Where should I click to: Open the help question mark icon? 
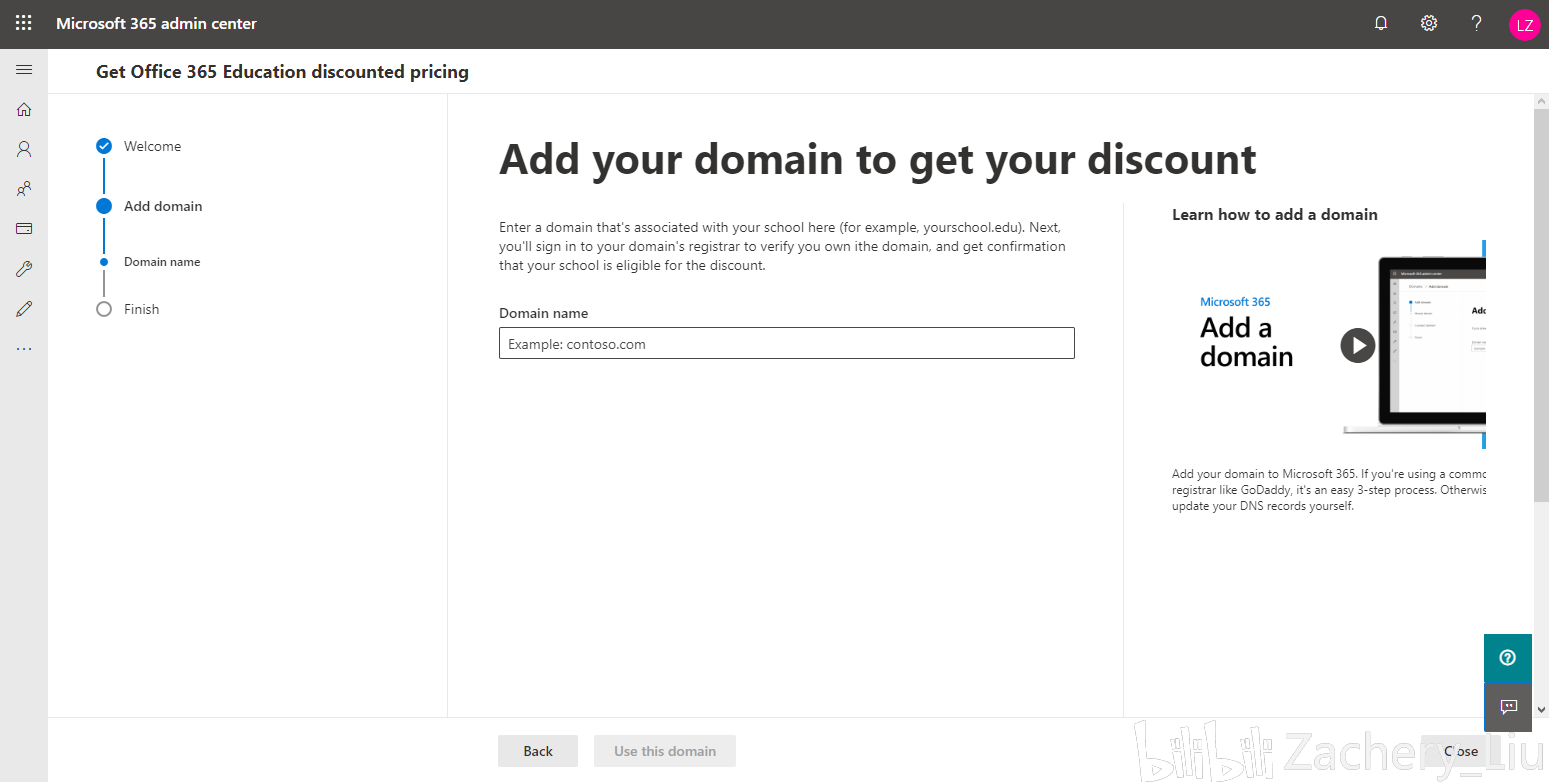(x=1477, y=23)
